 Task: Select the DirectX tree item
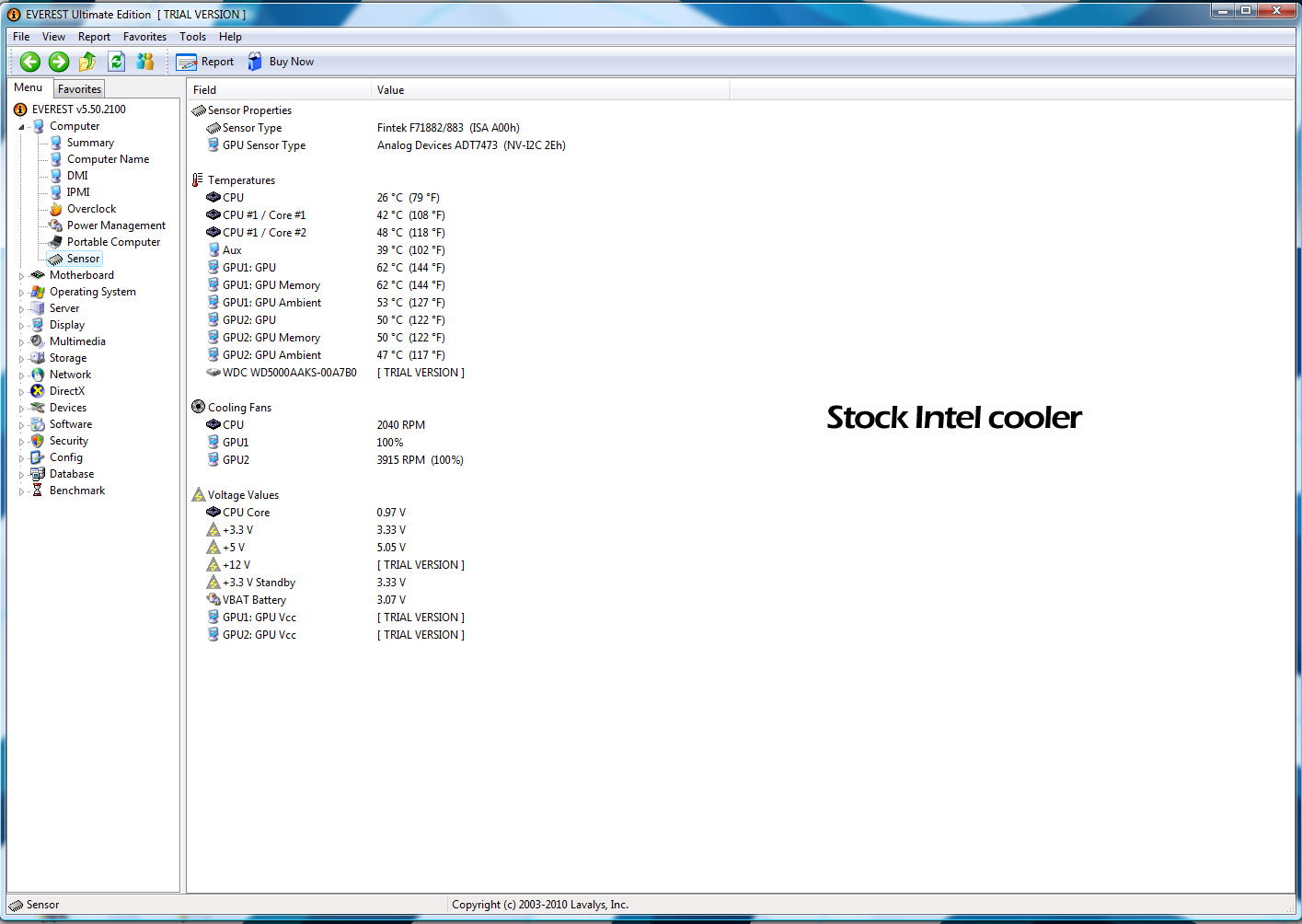coord(67,391)
